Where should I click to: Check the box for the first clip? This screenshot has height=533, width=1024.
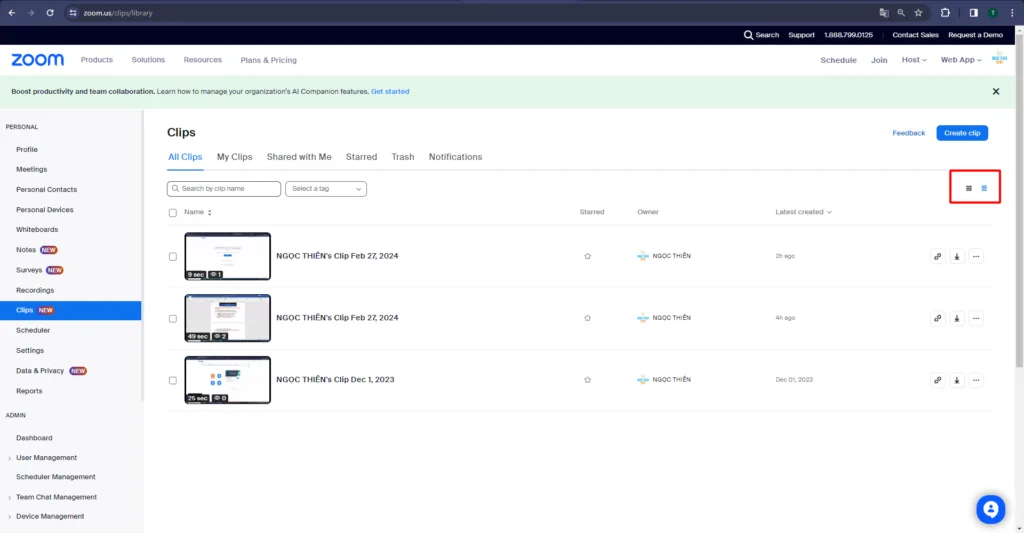click(173, 256)
